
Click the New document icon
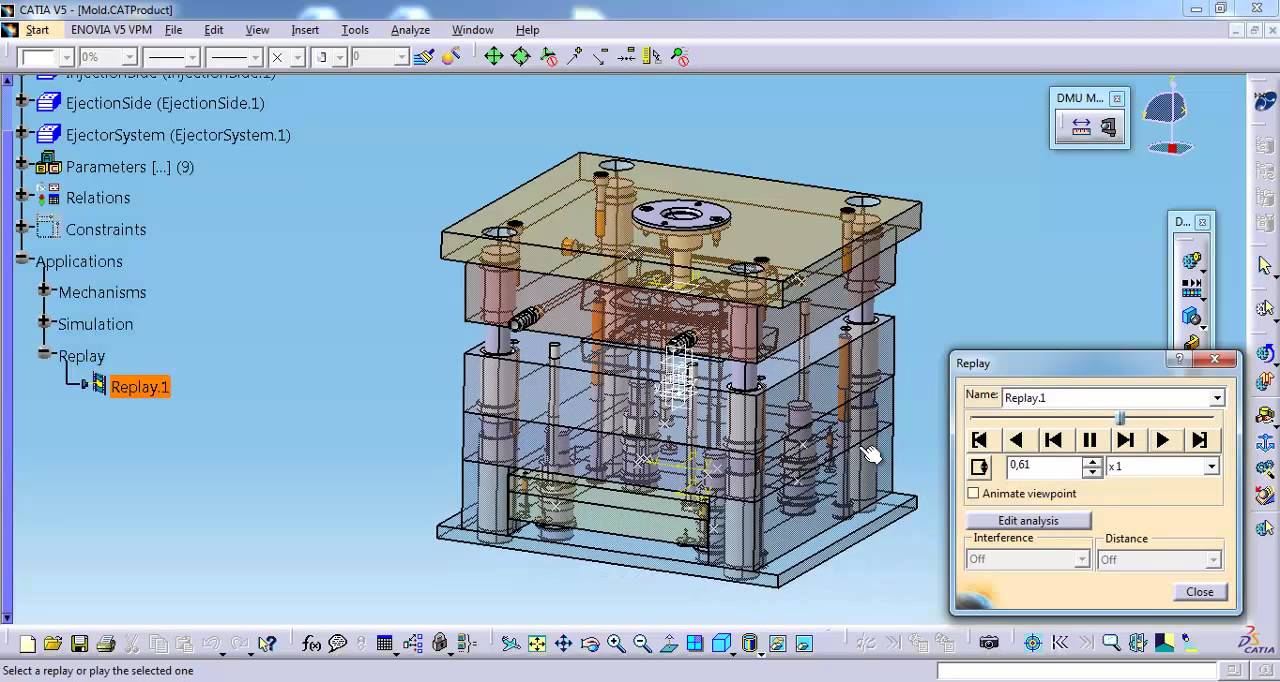pos(28,644)
